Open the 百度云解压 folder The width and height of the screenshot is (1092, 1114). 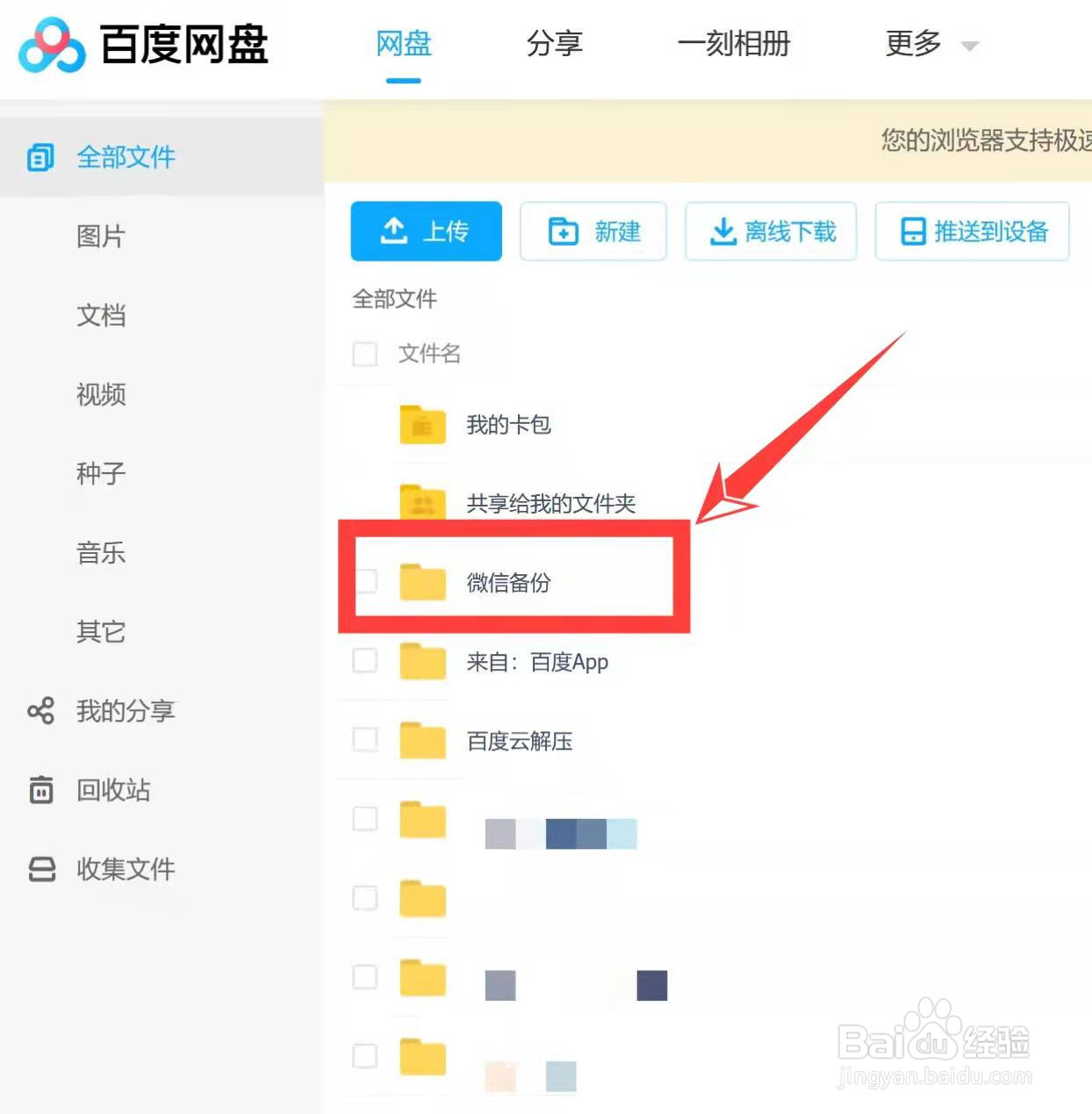click(520, 740)
